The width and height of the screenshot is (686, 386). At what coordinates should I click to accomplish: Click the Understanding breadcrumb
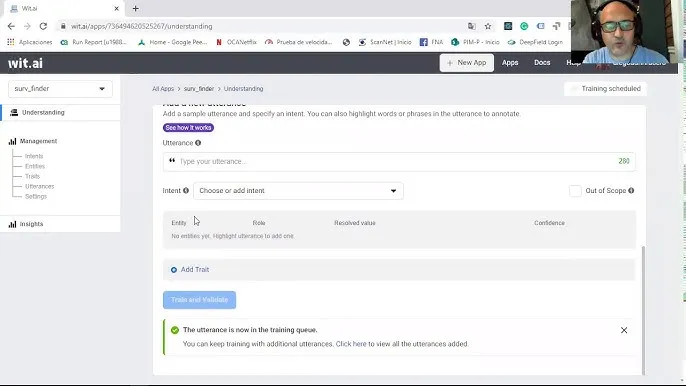pyautogui.click(x=243, y=89)
